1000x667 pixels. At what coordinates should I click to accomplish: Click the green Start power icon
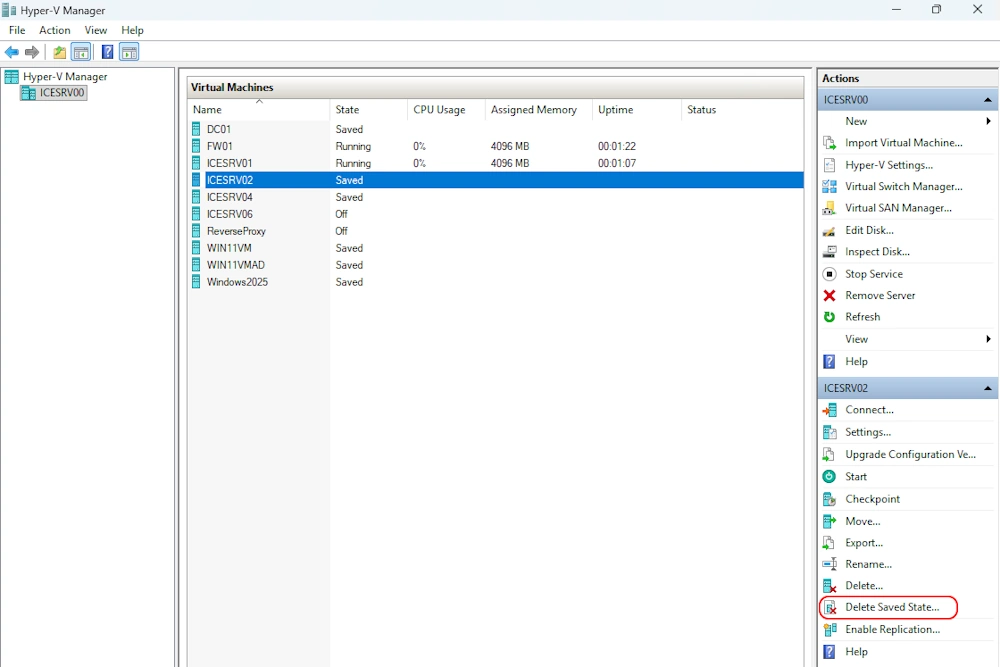point(829,477)
